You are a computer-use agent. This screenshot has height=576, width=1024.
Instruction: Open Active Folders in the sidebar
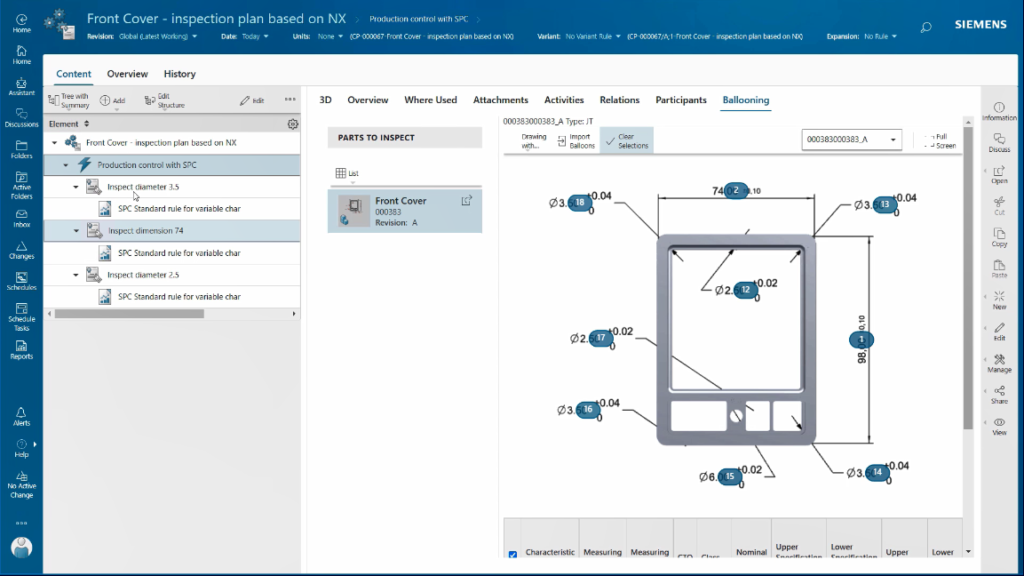pos(22,185)
